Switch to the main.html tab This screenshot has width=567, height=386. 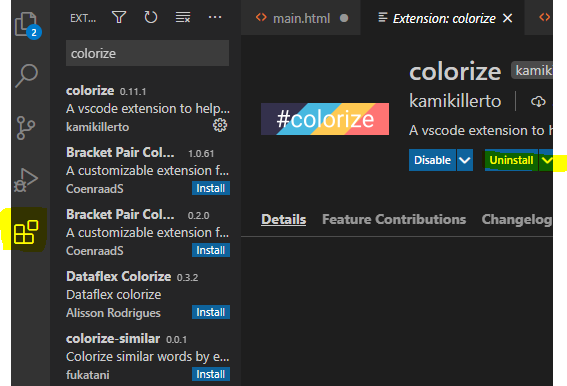click(x=301, y=18)
